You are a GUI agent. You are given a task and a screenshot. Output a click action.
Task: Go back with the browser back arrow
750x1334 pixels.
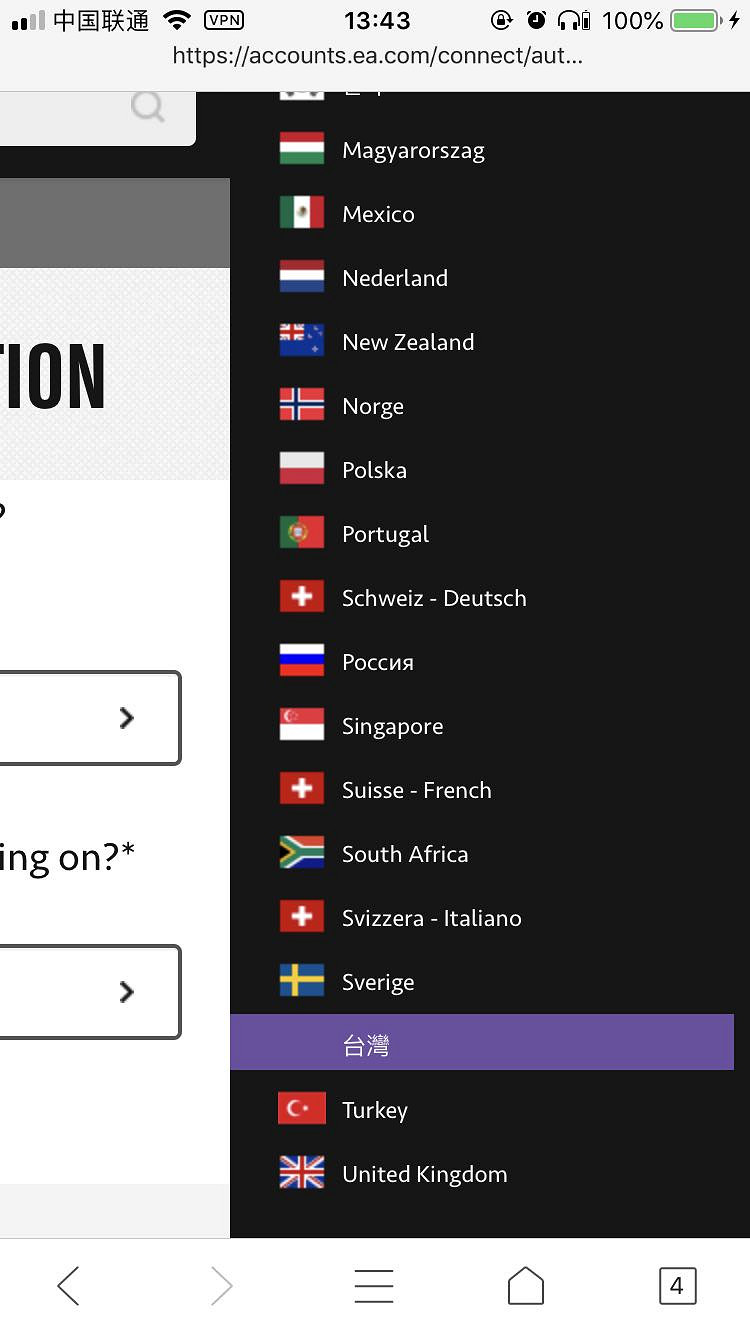(68, 1286)
